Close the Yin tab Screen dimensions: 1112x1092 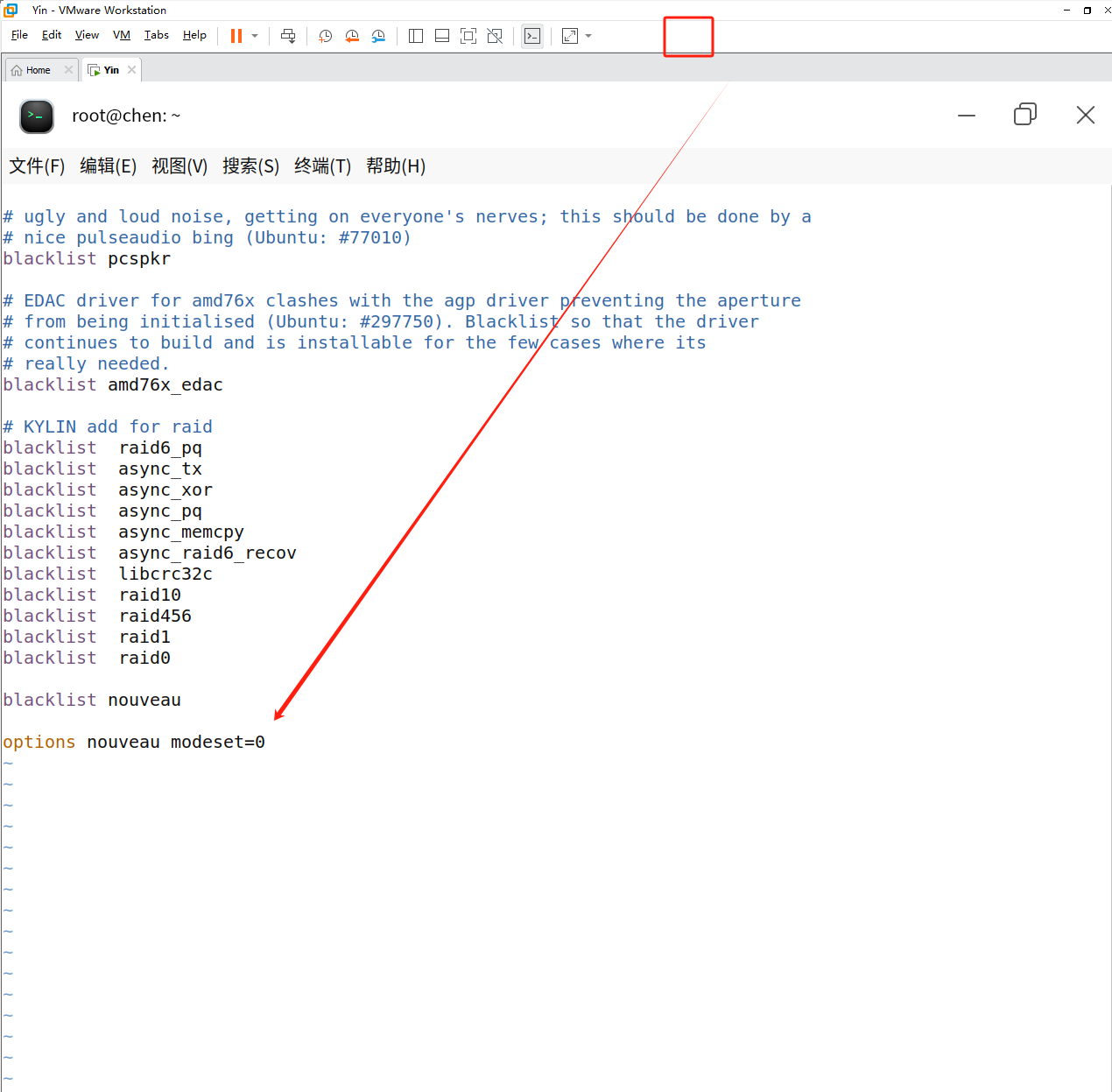tap(132, 70)
